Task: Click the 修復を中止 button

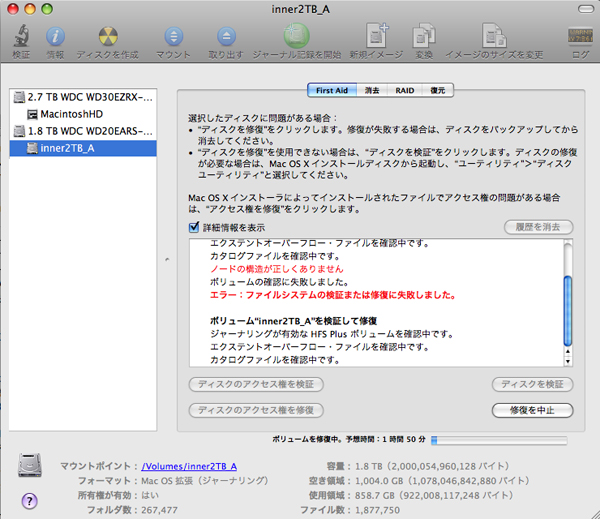Action: pos(532,410)
